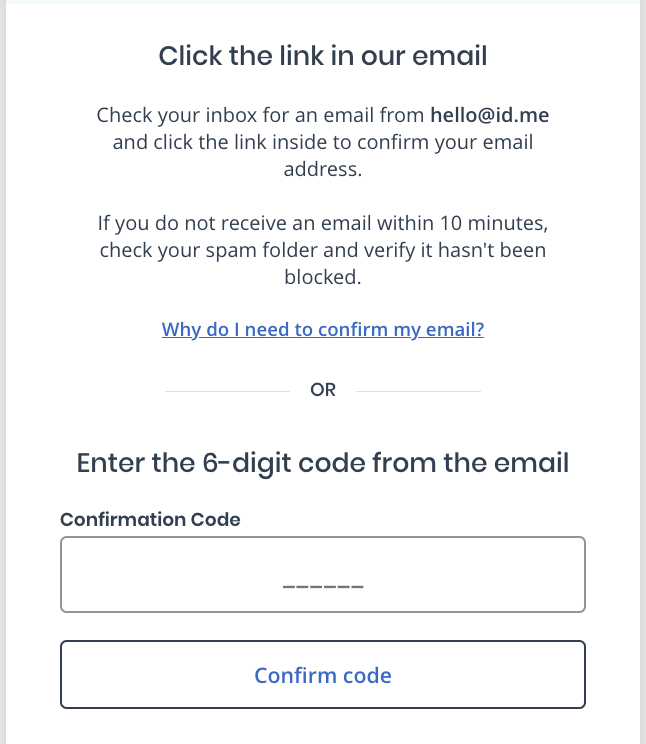Click the '6-digit' text in the lower heading
The height and width of the screenshot is (744, 646).
267,463
